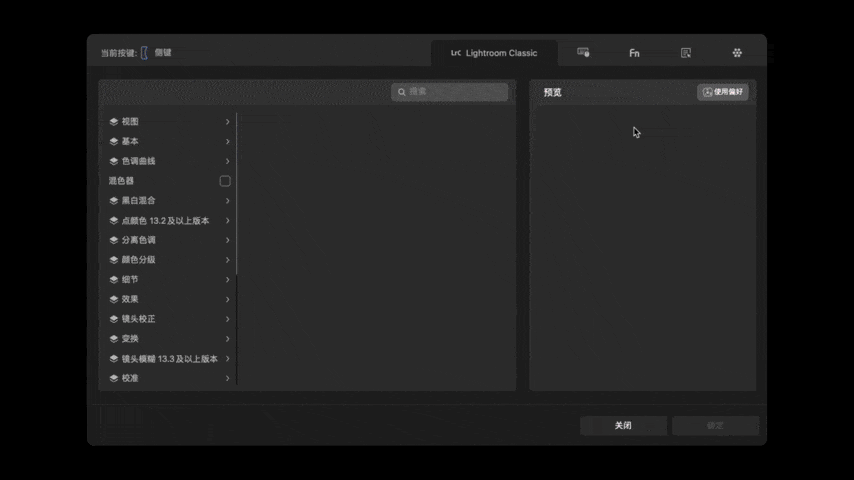The image size is (854, 480).
Task: Select the 变换 list item text
Action: (130, 339)
